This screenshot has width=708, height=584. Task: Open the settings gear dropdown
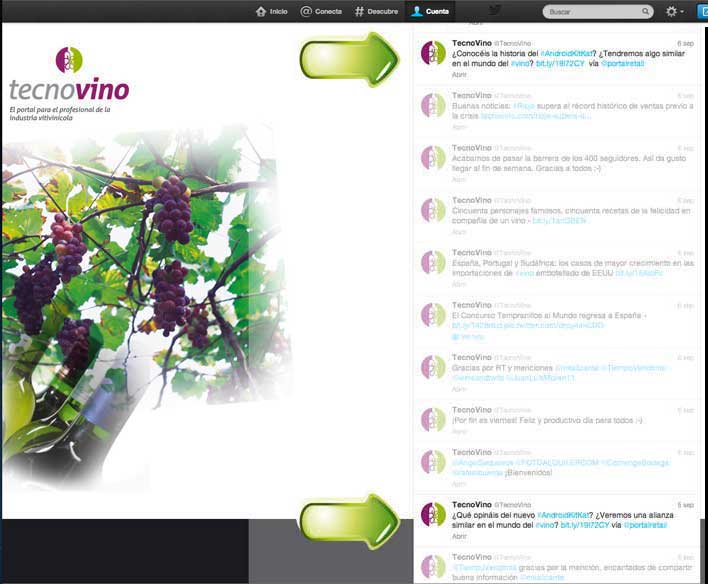pos(675,11)
